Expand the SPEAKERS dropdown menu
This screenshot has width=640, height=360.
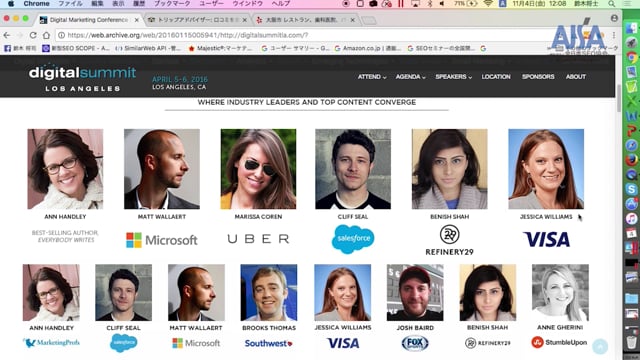coord(453,77)
